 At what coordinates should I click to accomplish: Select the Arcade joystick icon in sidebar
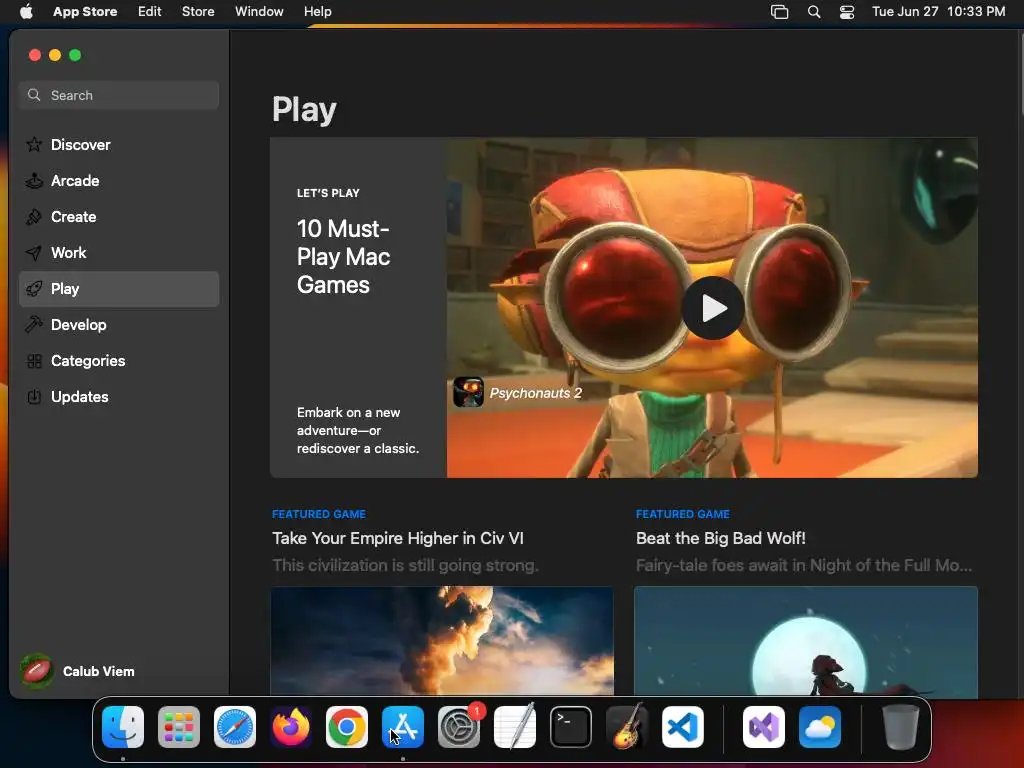34,181
